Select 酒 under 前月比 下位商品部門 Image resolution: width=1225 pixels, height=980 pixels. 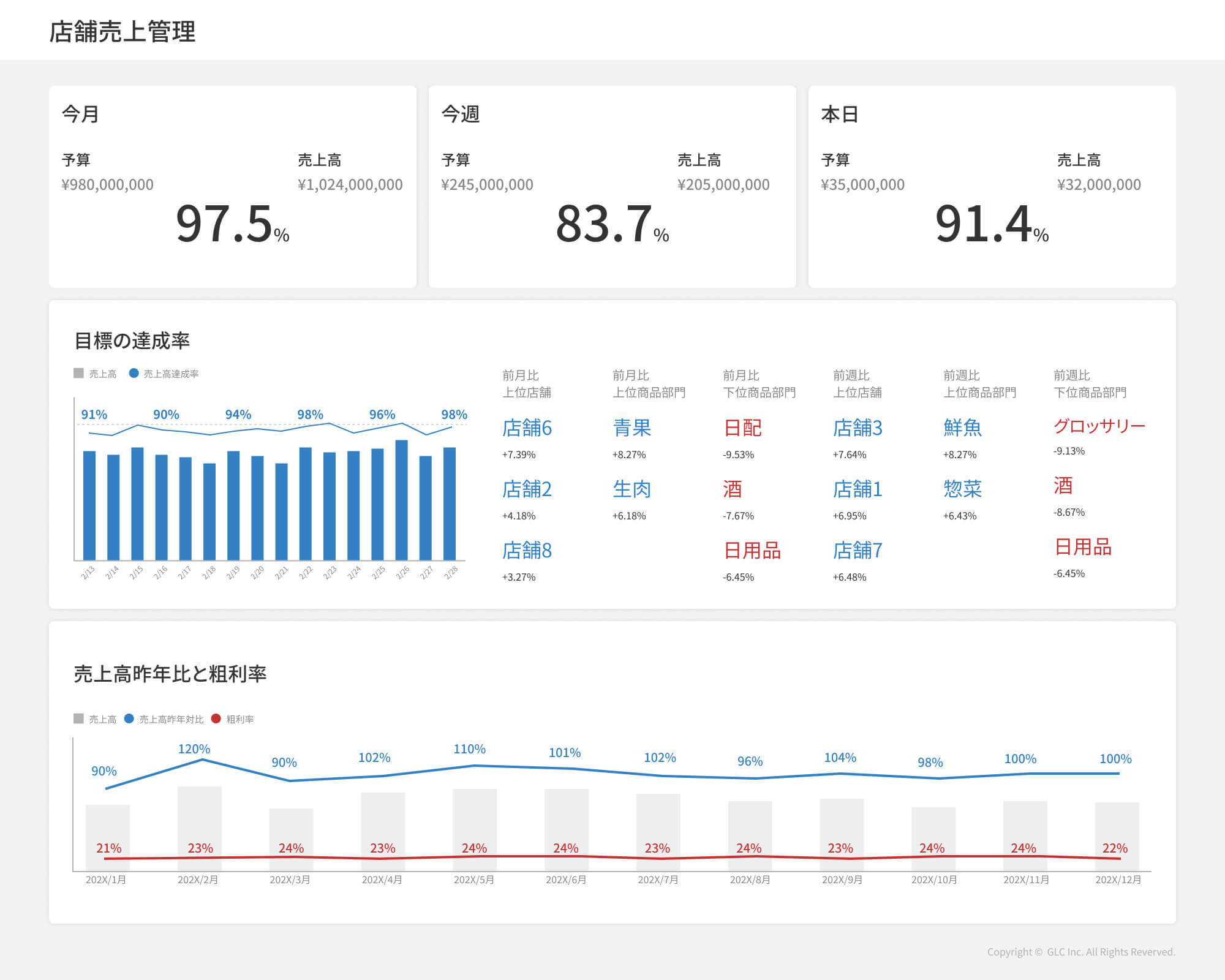pos(733,489)
